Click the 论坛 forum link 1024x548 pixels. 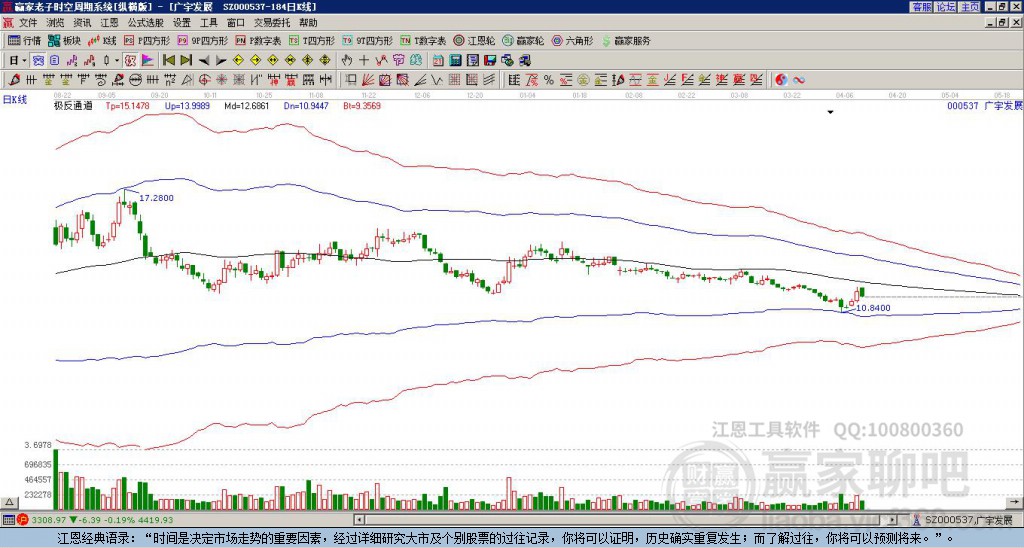tap(945, 6)
